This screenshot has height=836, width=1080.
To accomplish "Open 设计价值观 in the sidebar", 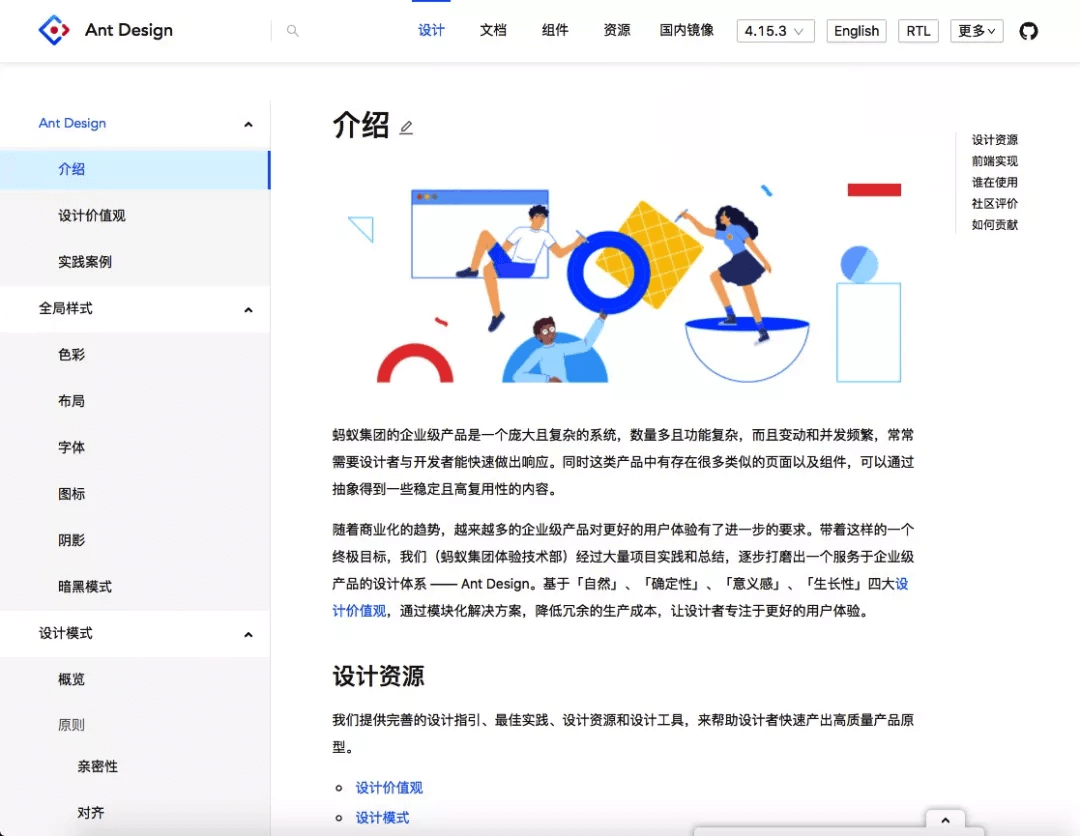I will tap(135, 216).
